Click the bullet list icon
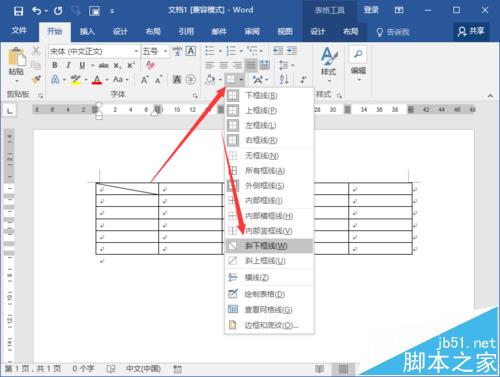500x377 pixels. pyautogui.click(x=210, y=51)
